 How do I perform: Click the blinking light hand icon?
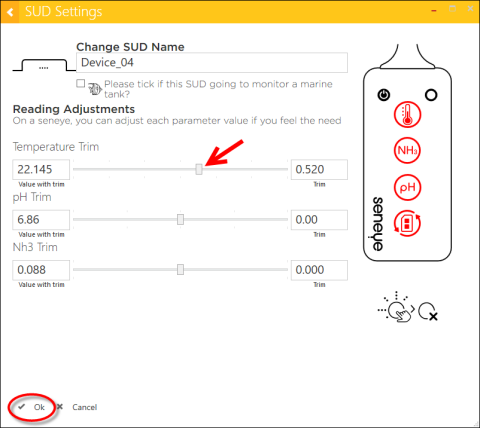click(x=396, y=307)
